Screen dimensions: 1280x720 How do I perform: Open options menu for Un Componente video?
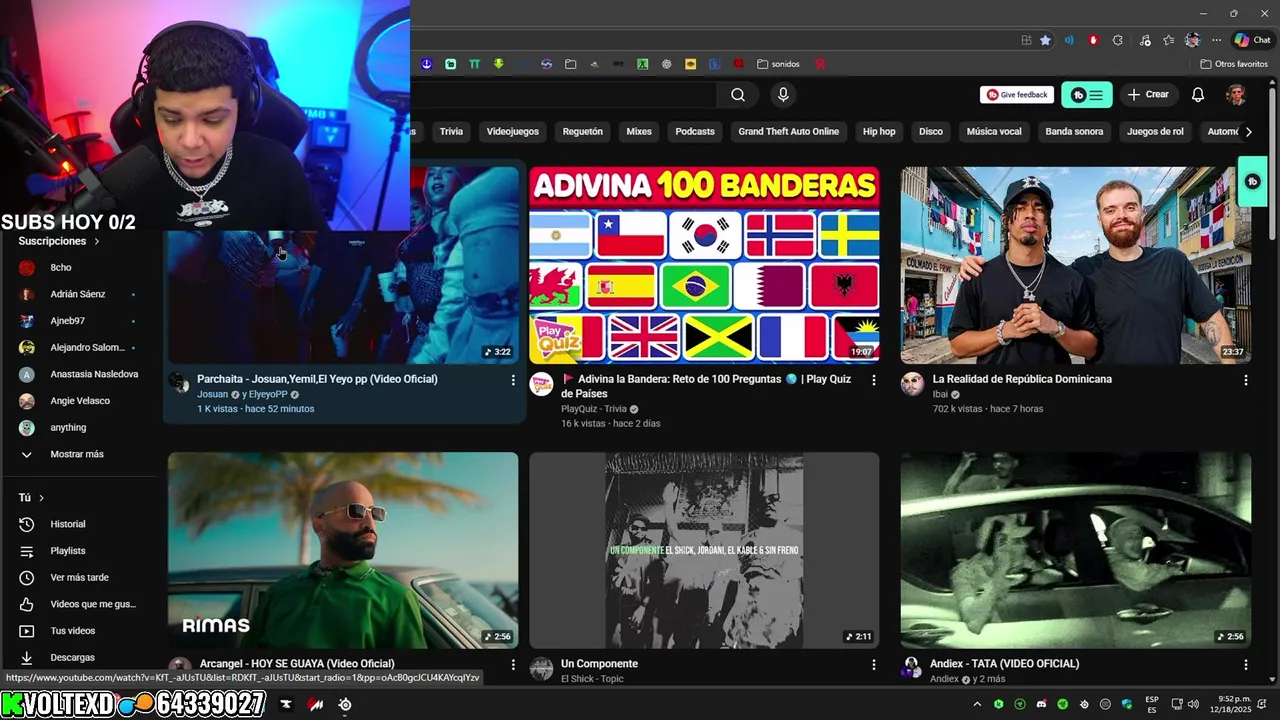(874, 664)
